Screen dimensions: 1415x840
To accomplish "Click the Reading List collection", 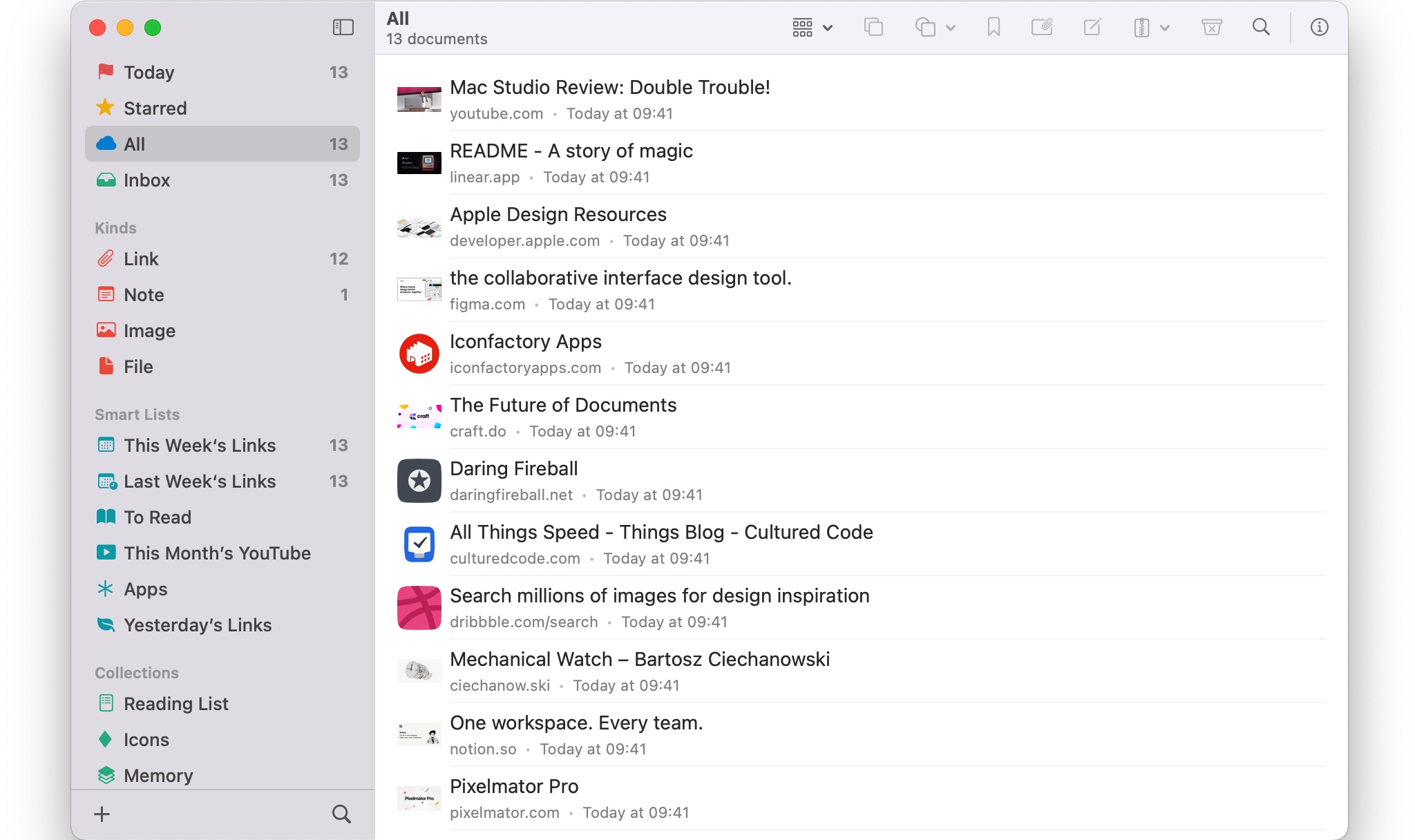I will click(x=176, y=703).
